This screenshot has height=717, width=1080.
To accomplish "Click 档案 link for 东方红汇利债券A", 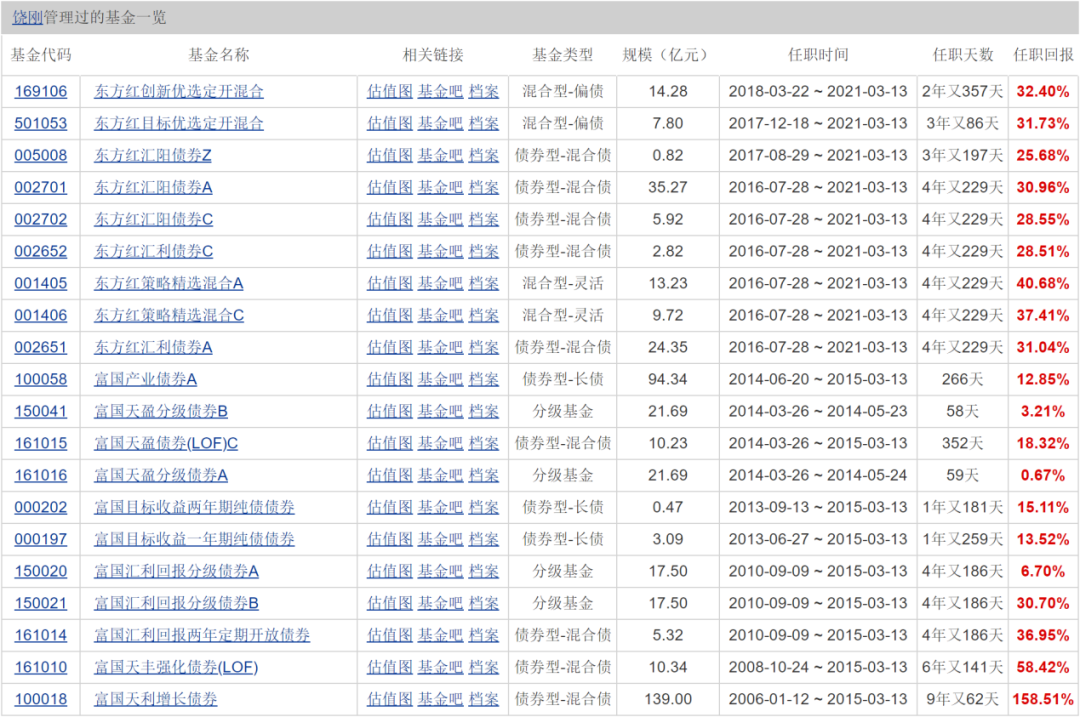I will pyautogui.click(x=484, y=347).
